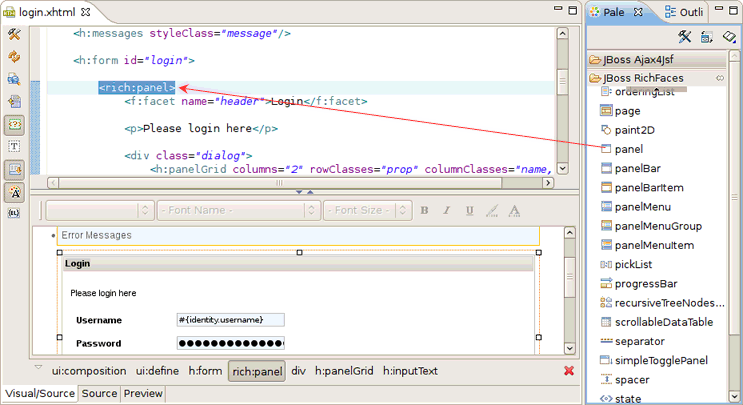Select ui:composition in selection bar
This screenshot has height=405, width=743.
89,371
